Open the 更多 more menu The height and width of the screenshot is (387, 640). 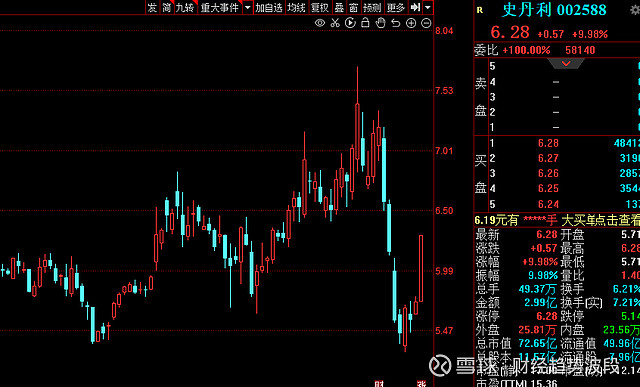(x=396, y=7)
